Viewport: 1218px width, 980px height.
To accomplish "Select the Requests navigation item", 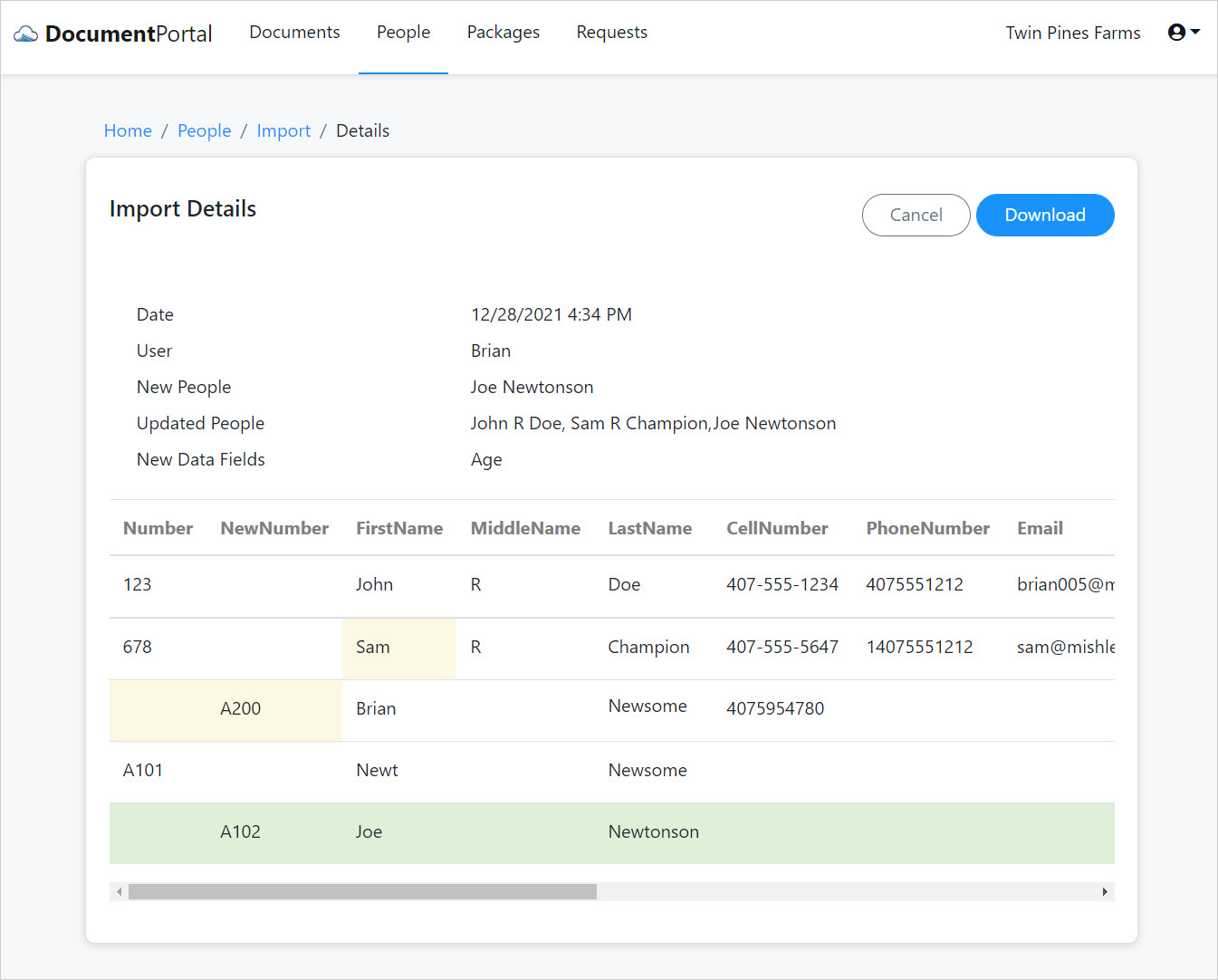I will coord(611,32).
